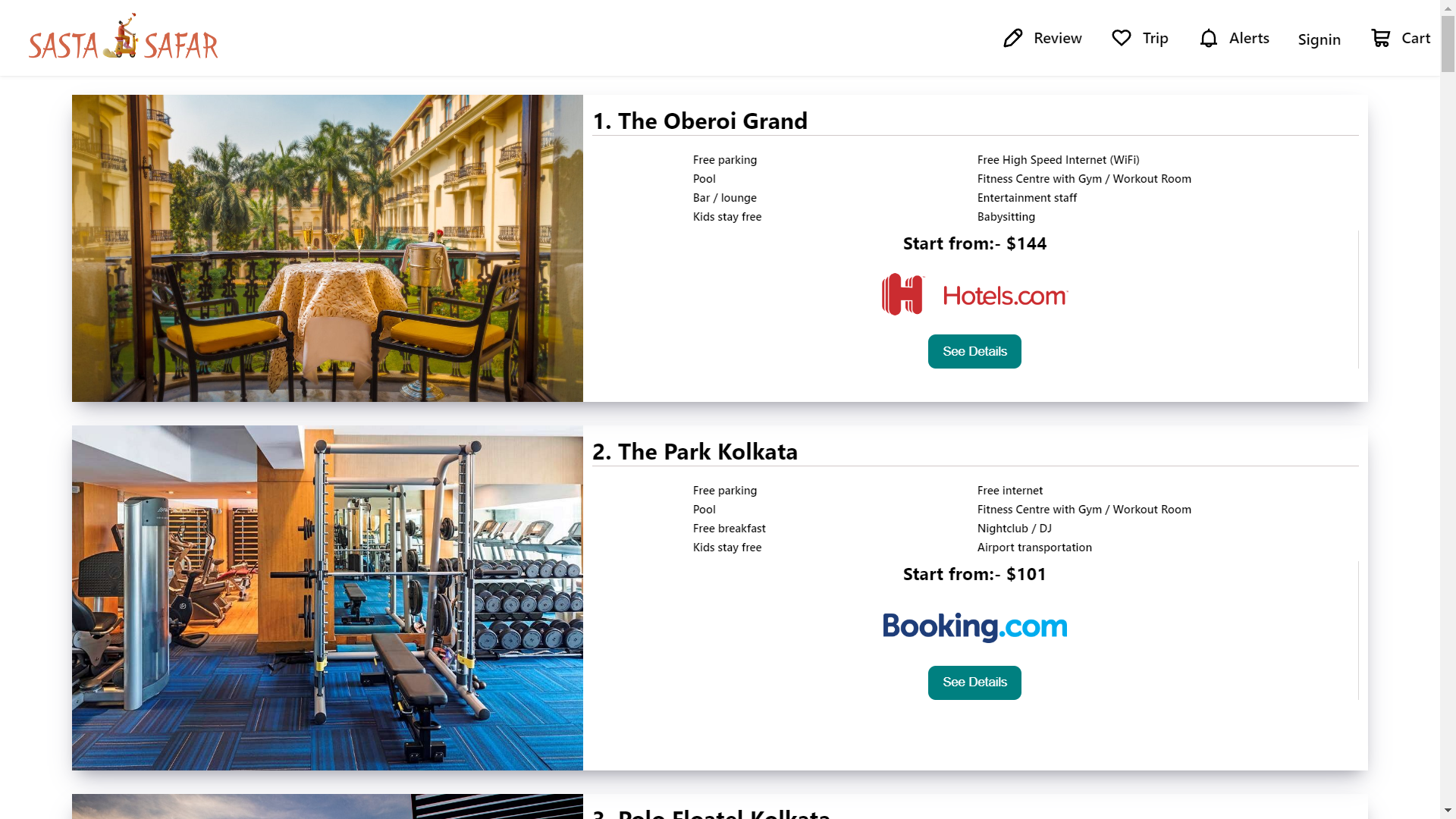1456x819 pixels.
Task: Open The Oberoi Grand balcony photo
Action: pos(328,248)
